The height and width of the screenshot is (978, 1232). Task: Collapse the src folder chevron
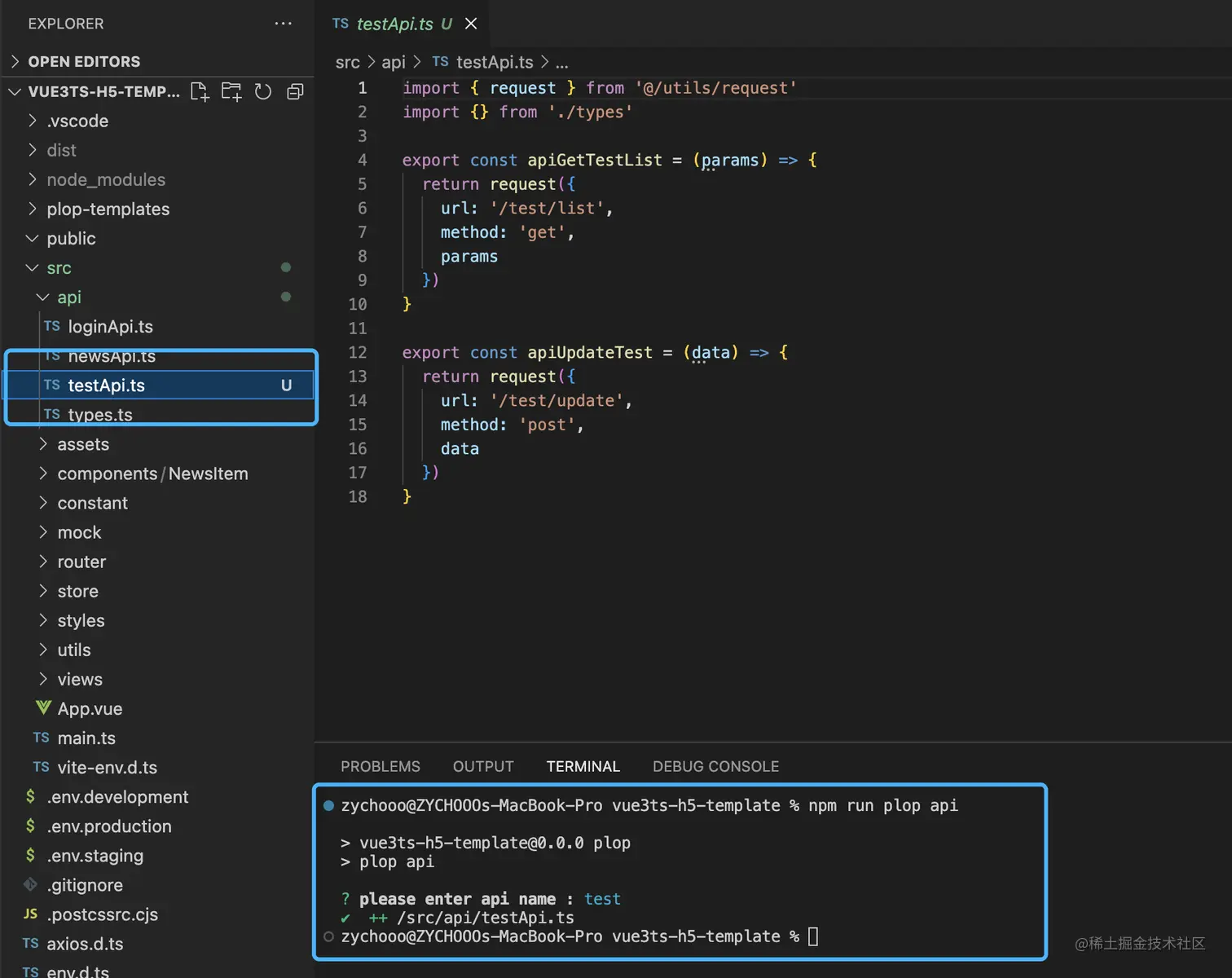point(32,267)
